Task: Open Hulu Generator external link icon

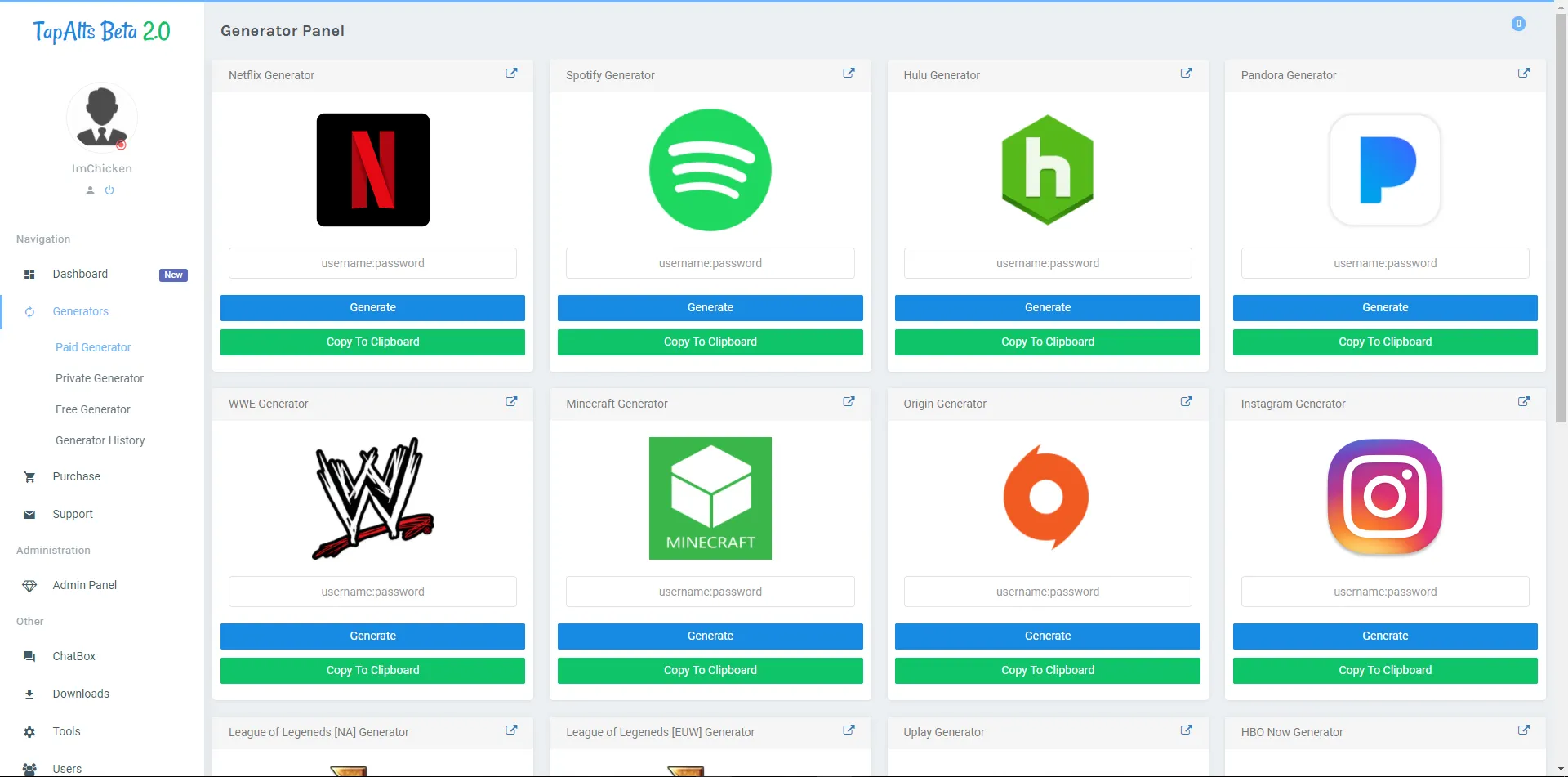Action: tap(1187, 73)
